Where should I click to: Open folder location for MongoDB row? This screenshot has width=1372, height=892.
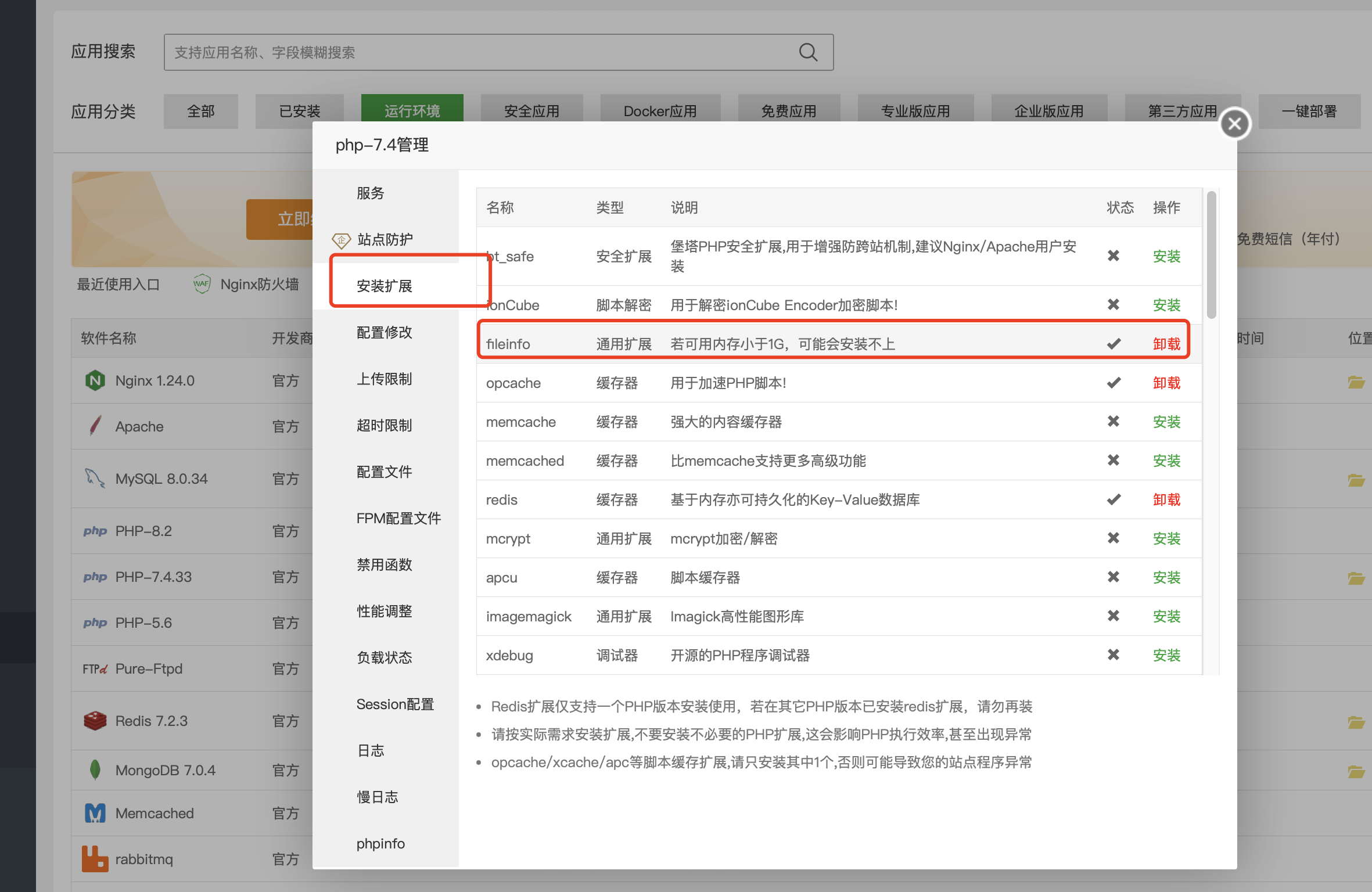click(x=1356, y=772)
